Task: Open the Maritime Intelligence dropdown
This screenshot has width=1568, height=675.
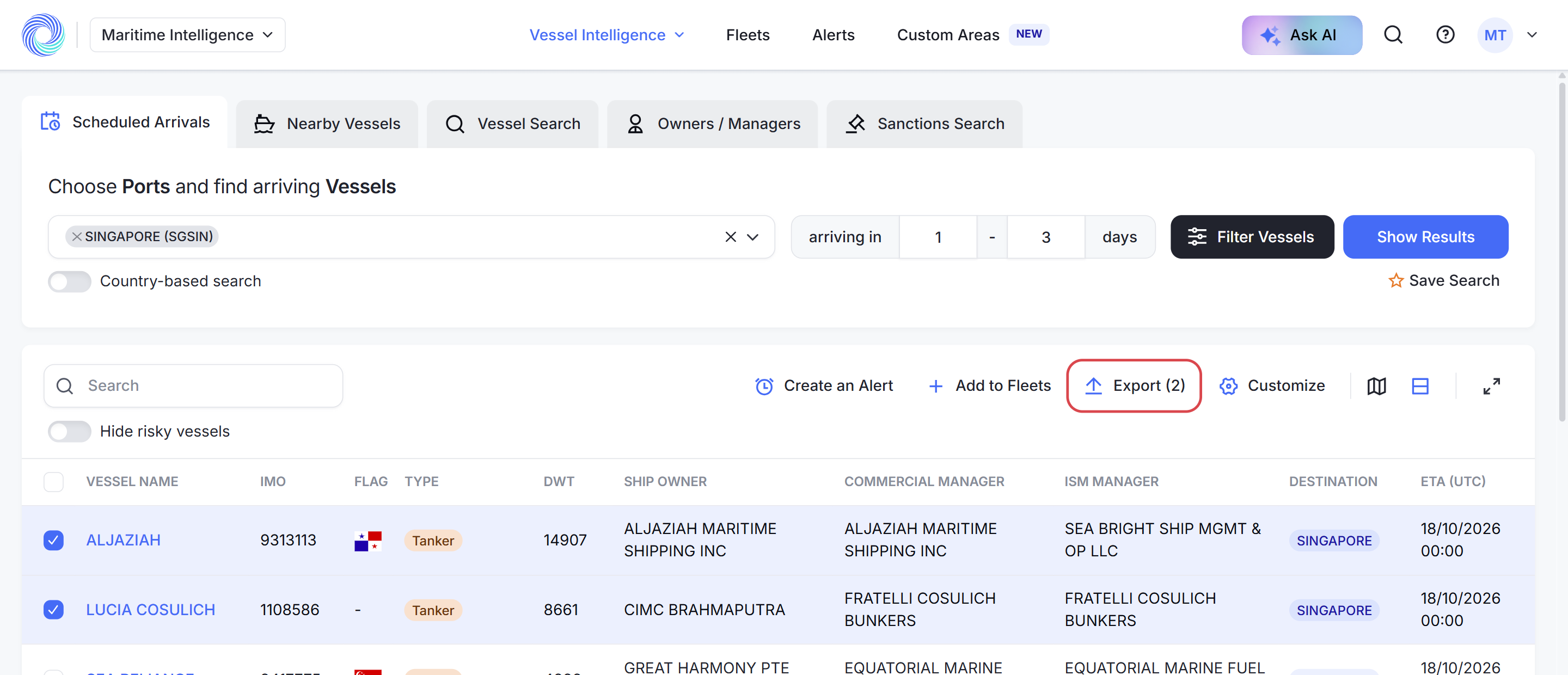Action: (187, 35)
